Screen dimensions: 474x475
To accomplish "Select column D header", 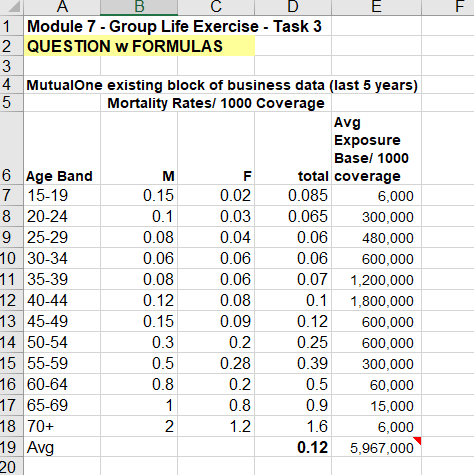I will (x=293, y=7).
